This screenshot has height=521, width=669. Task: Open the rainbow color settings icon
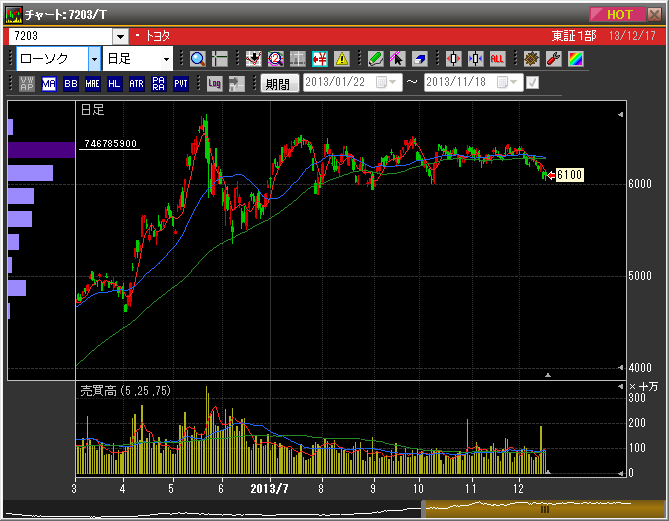pos(575,59)
